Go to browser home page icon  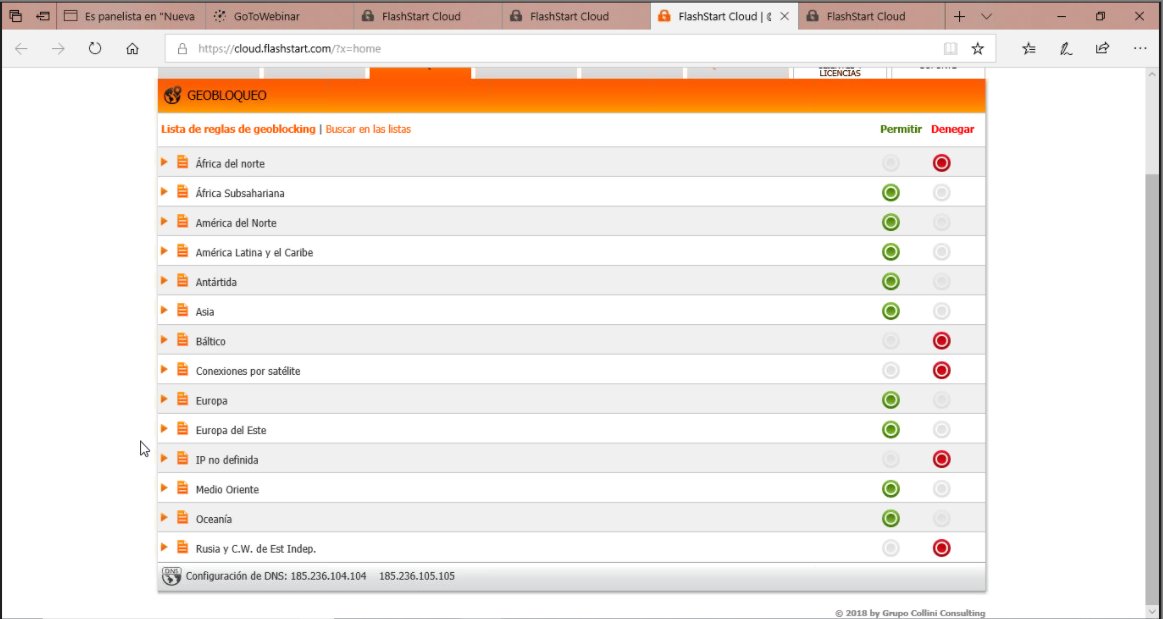[x=132, y=49]
